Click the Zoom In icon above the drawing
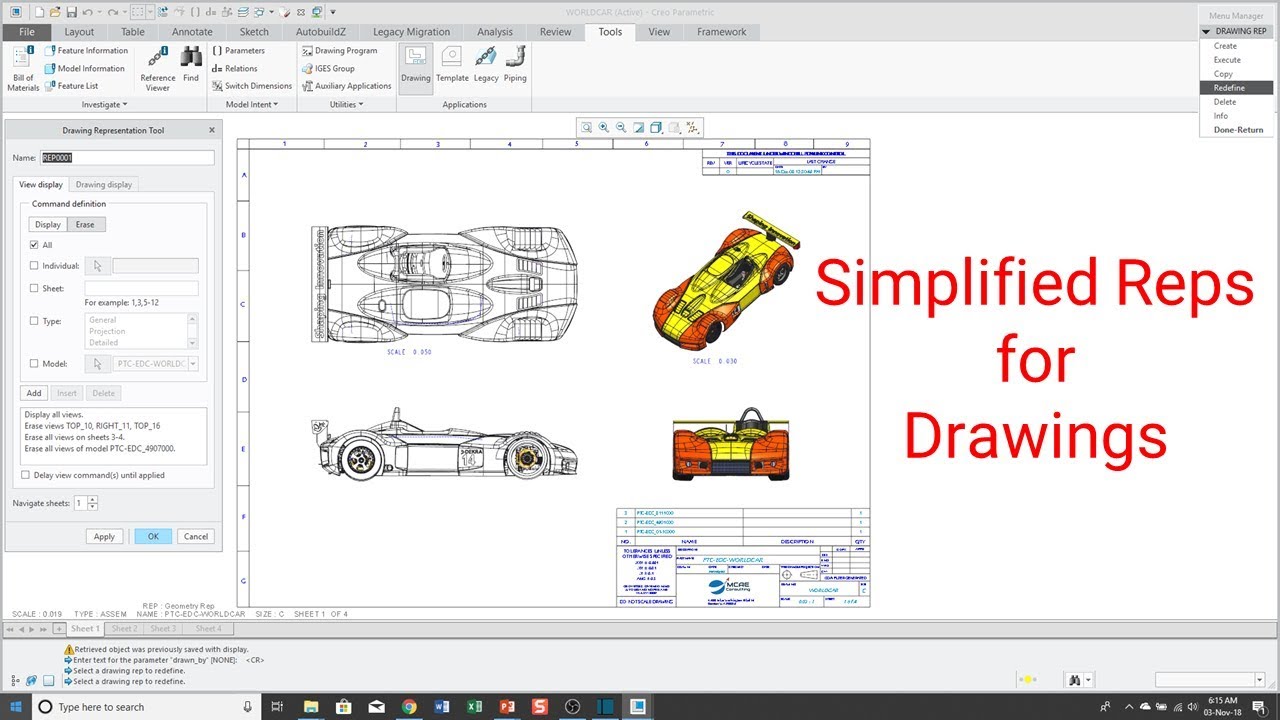 604,128
